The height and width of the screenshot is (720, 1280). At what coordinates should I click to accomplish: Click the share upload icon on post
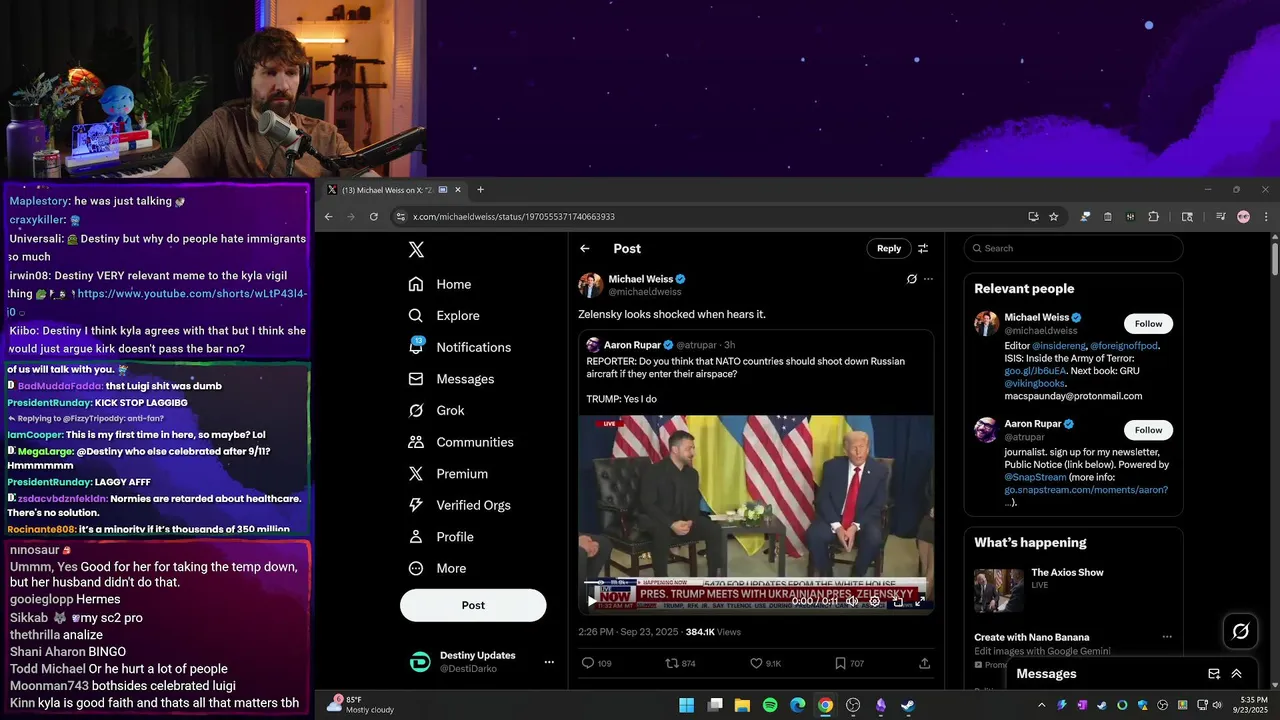point(924,663)
